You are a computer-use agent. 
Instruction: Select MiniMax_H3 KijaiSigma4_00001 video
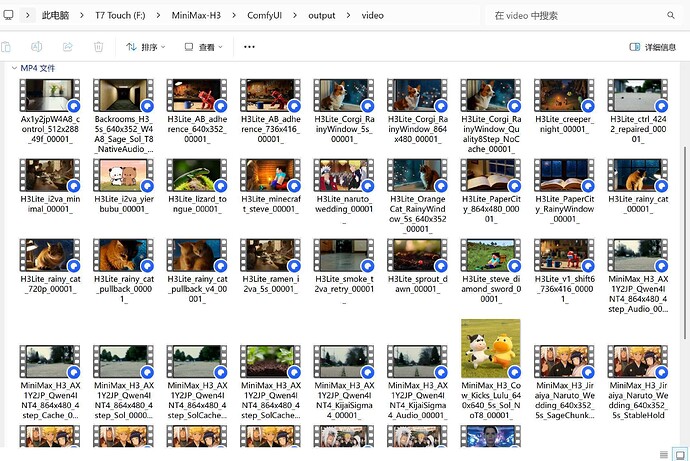coord(344,382)
